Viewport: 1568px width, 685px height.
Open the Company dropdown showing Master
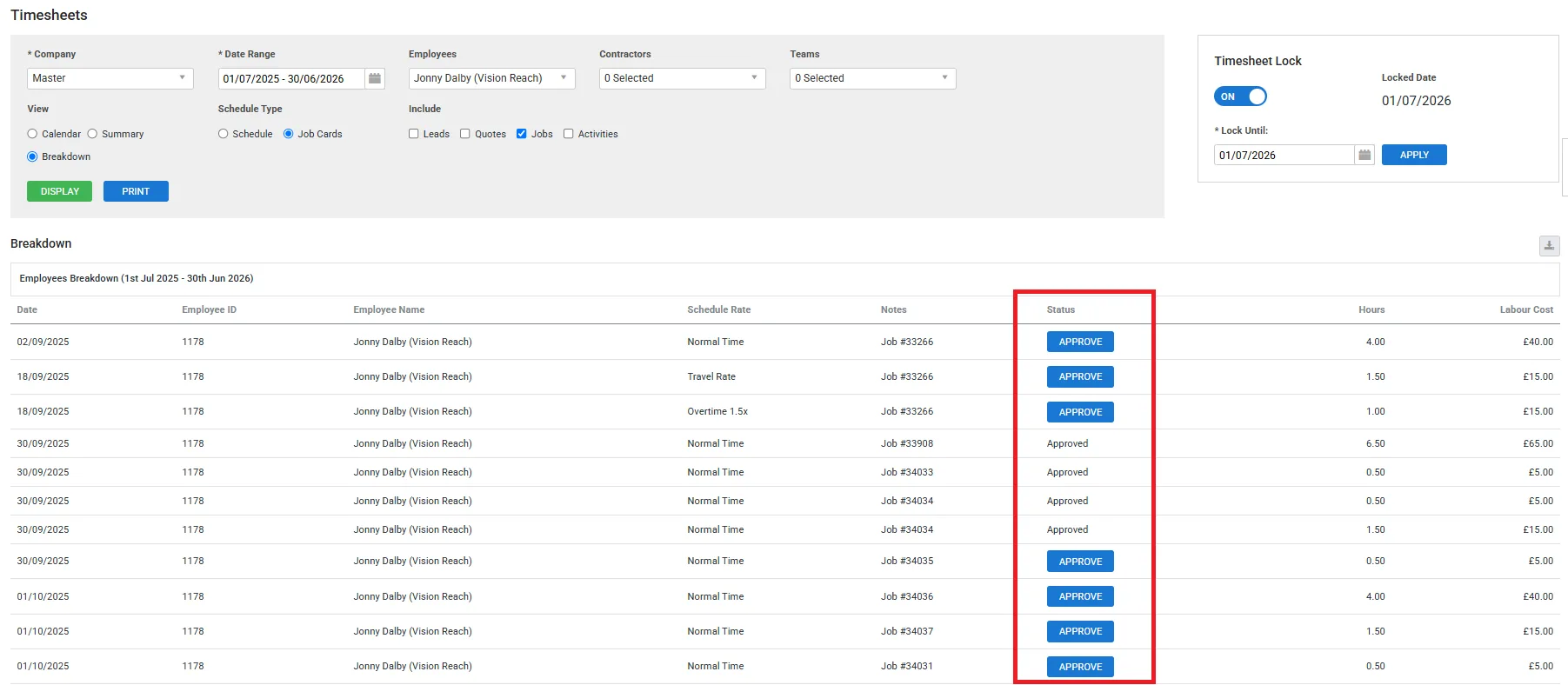(110, 78)
